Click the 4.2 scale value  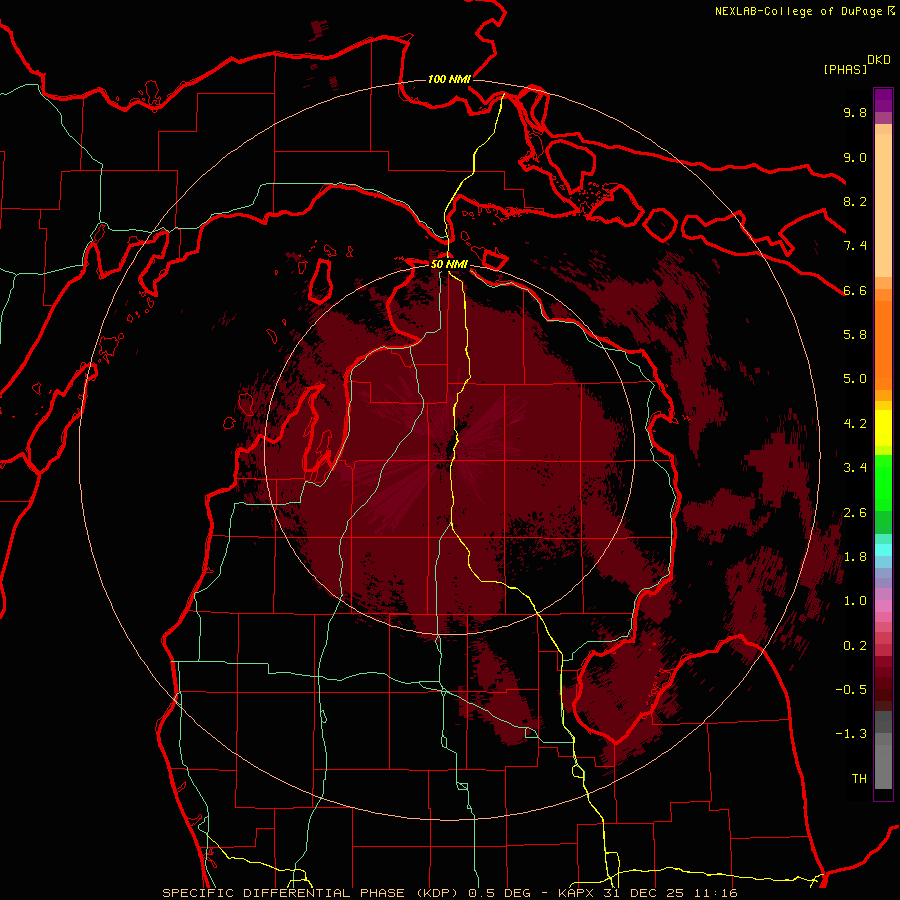pyautogui.click(x=855, y=424)
